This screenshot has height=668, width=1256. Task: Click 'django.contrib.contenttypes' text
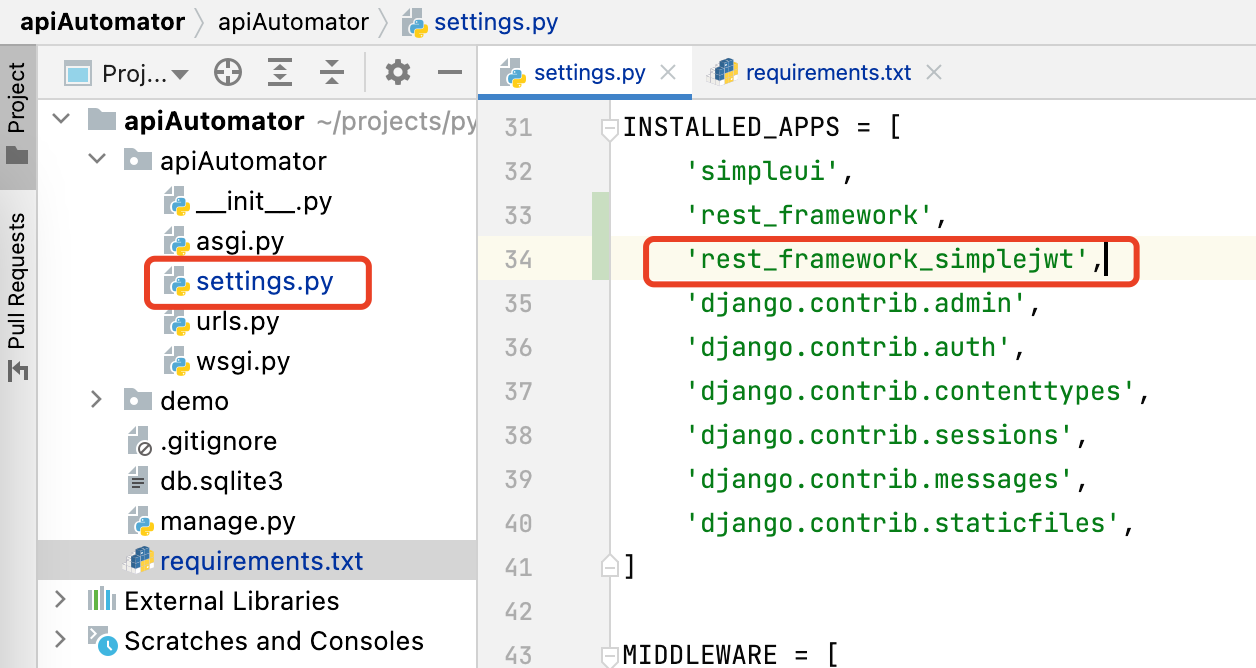(x=910, y=392)
